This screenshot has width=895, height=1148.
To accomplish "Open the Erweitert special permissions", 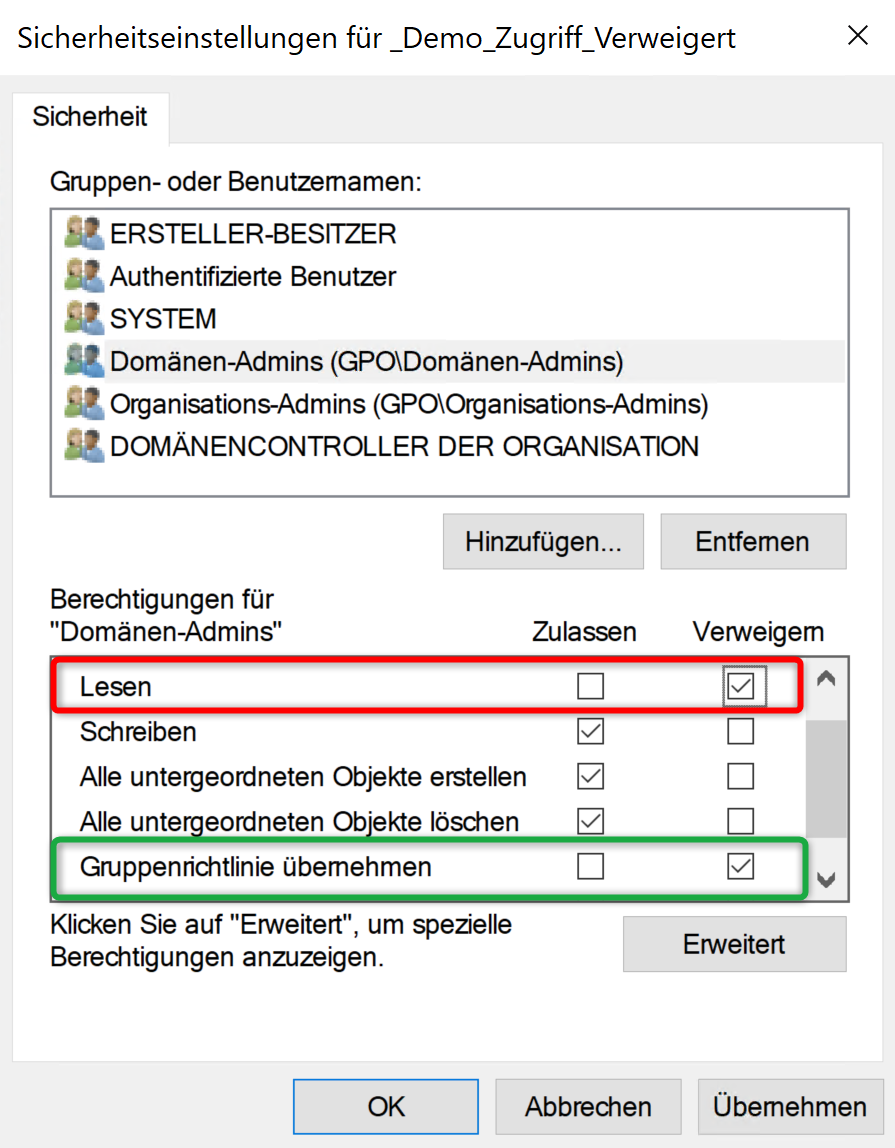I will click(734, 944).
